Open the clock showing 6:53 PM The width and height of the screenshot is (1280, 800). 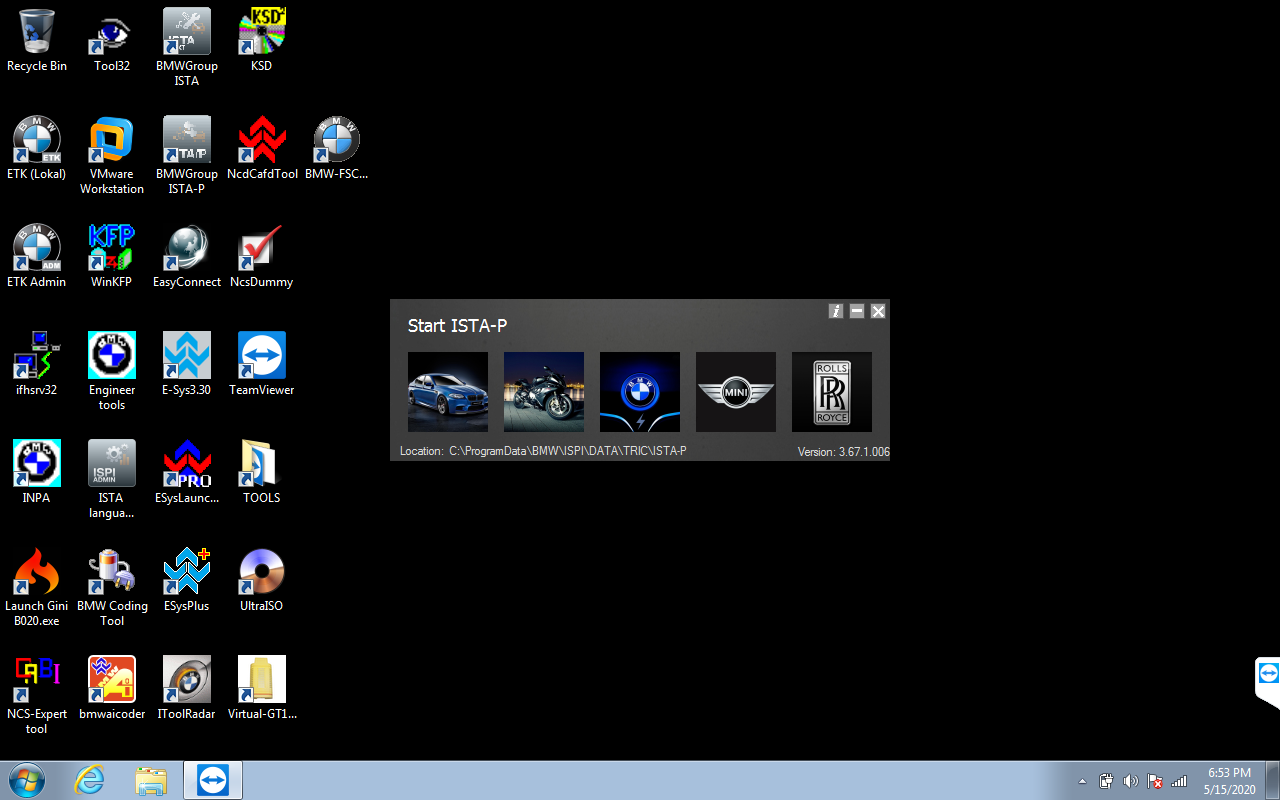(1229, 781)
